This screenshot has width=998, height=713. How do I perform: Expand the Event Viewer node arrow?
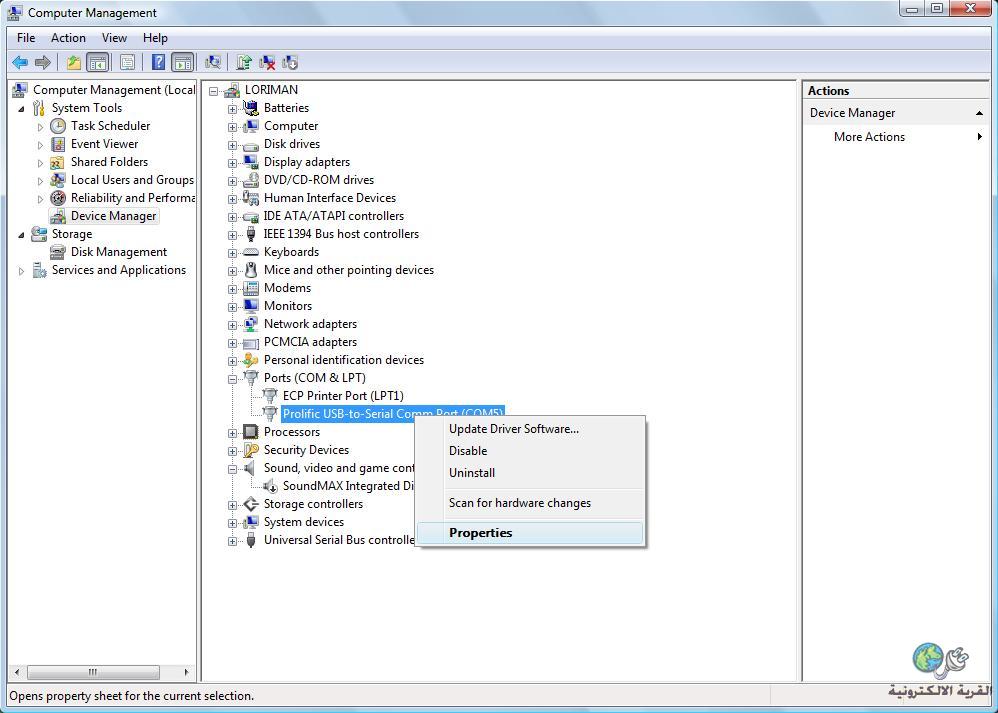click(x=40, y=145)
